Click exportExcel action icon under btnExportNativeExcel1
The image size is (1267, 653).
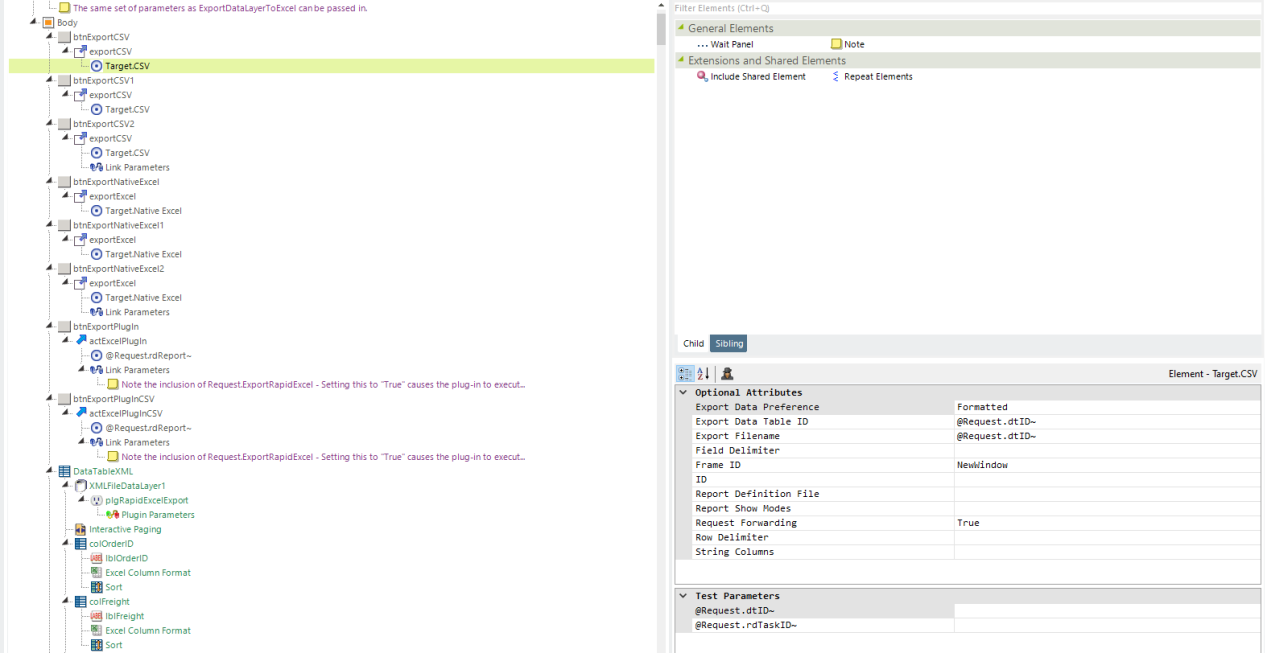coord(81,240)
